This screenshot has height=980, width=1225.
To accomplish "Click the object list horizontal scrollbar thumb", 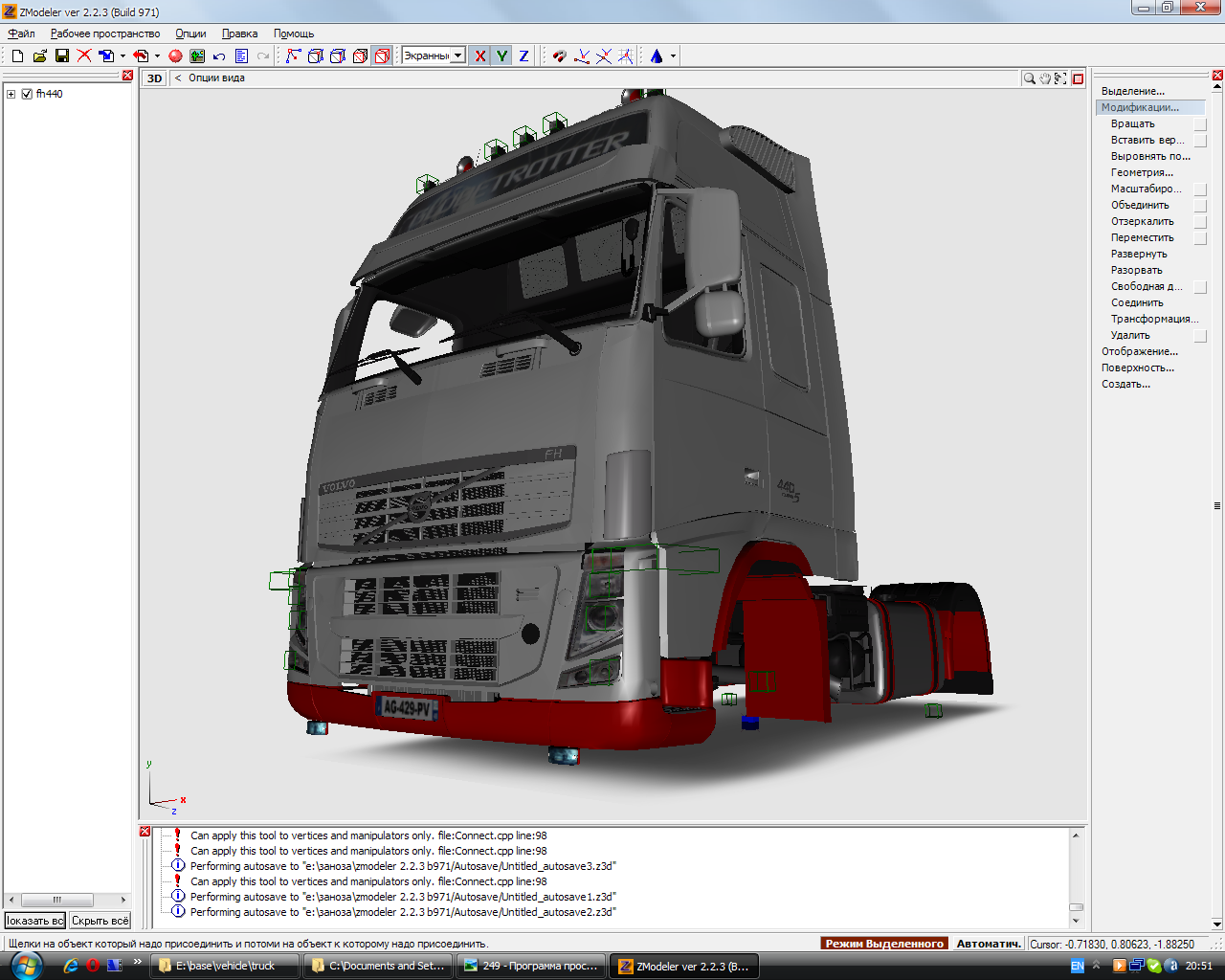I will pyautogui.click(x=57, y=900).
